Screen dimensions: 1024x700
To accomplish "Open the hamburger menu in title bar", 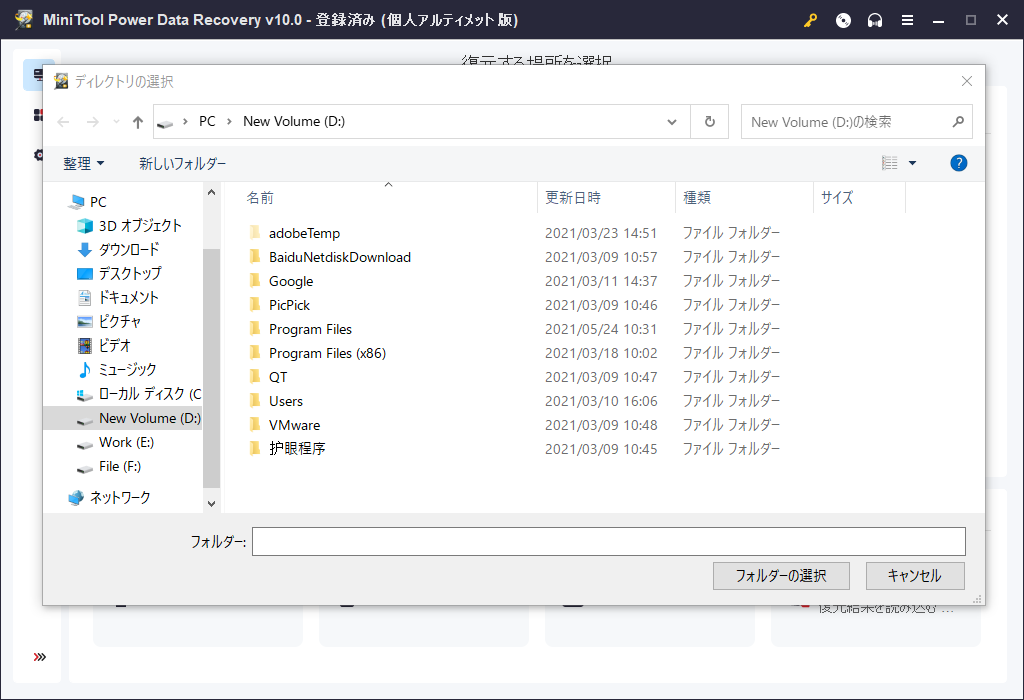I will click(x=907, y=20).
